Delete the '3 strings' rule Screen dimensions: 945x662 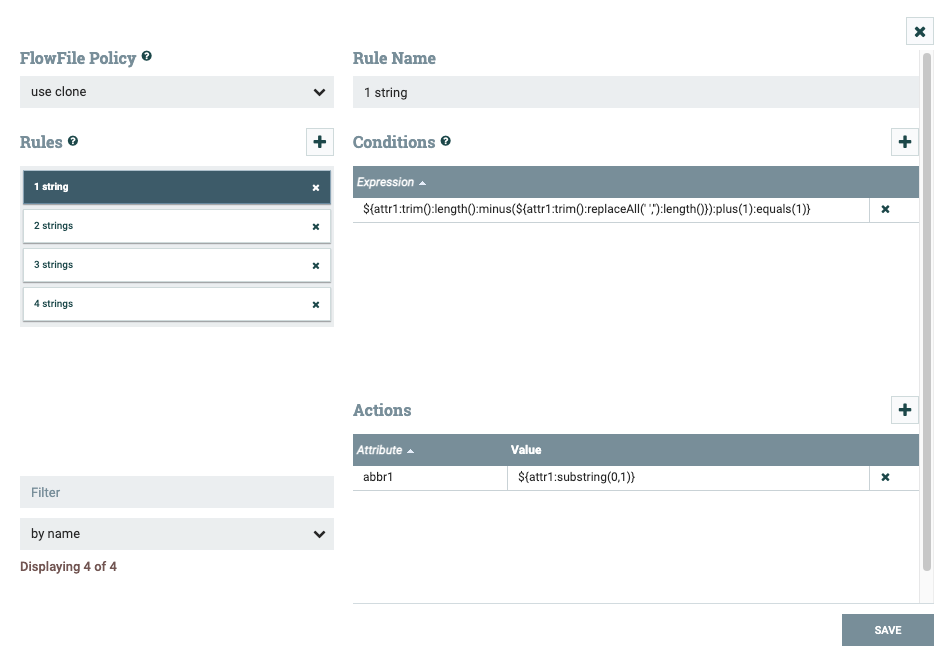pyautogui.click(x=316, y=266)
